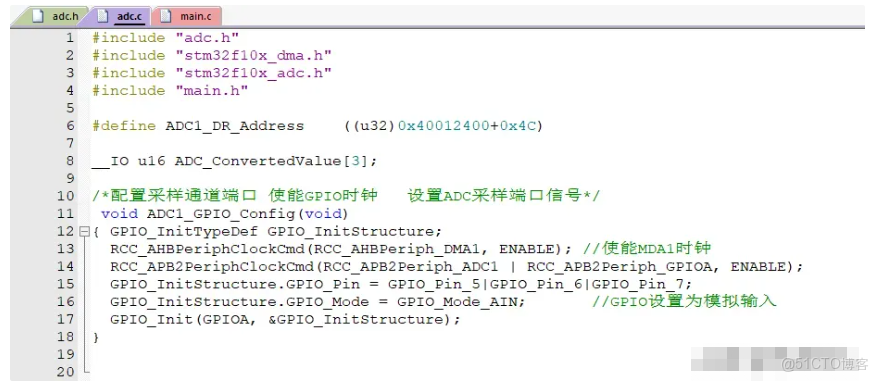Click the adc.c file icon
The image size is (879, 381).
pyautogui.click(x=103, y=16)
